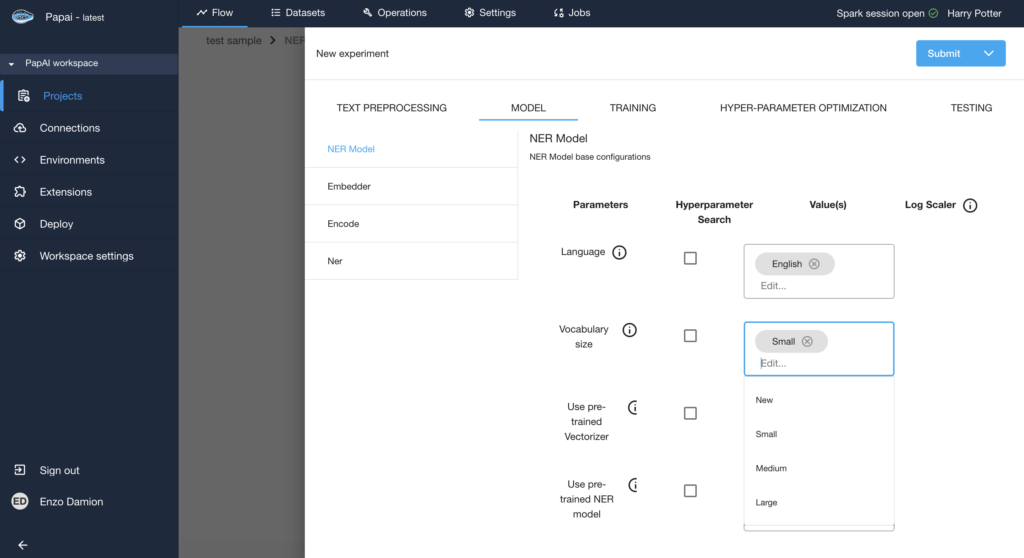Switch to HYPER-PARAMETER OPTIMIZATION tab
The height and width of the screenshot is (558, 1024).
[803, 108]
